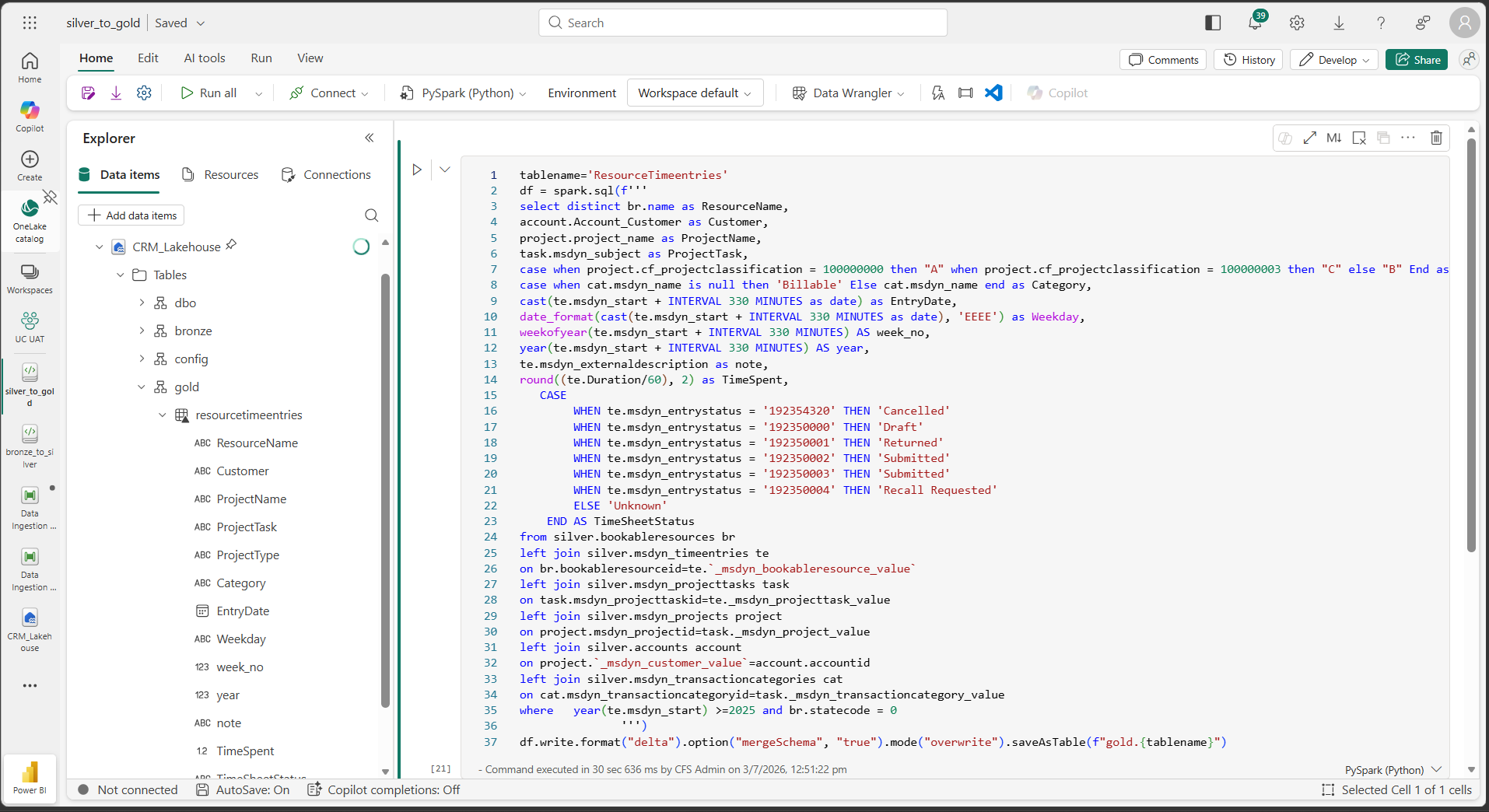Delete the cell with trash icon
This screenshot has height=812, width=1489.
tap(1436, 138)
